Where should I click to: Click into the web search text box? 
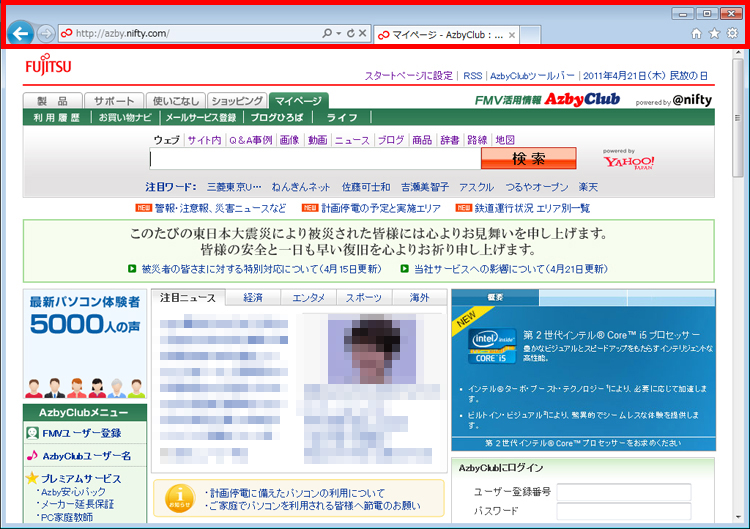[315, 159]
